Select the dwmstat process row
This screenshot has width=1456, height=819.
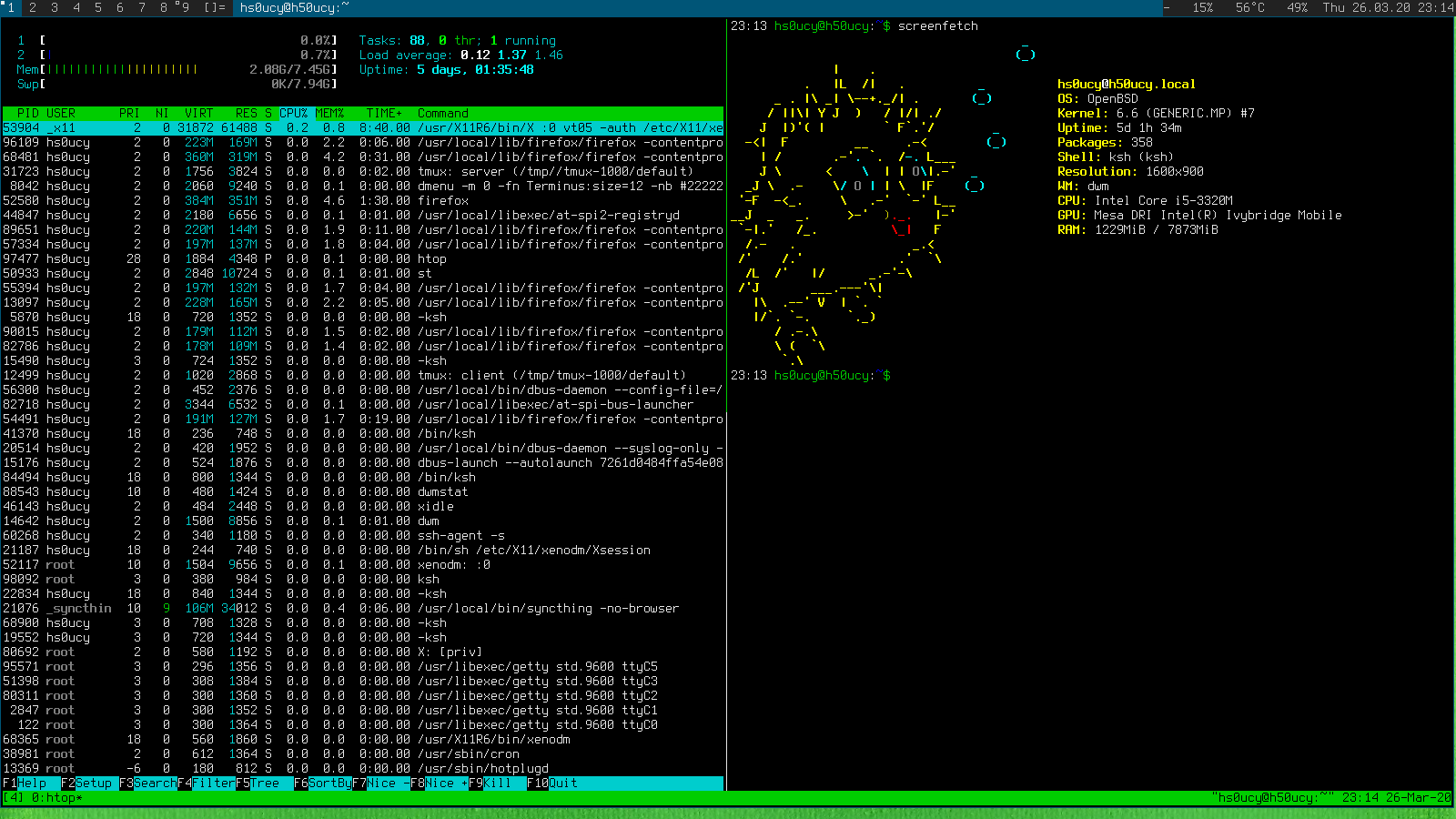[363, 491]
